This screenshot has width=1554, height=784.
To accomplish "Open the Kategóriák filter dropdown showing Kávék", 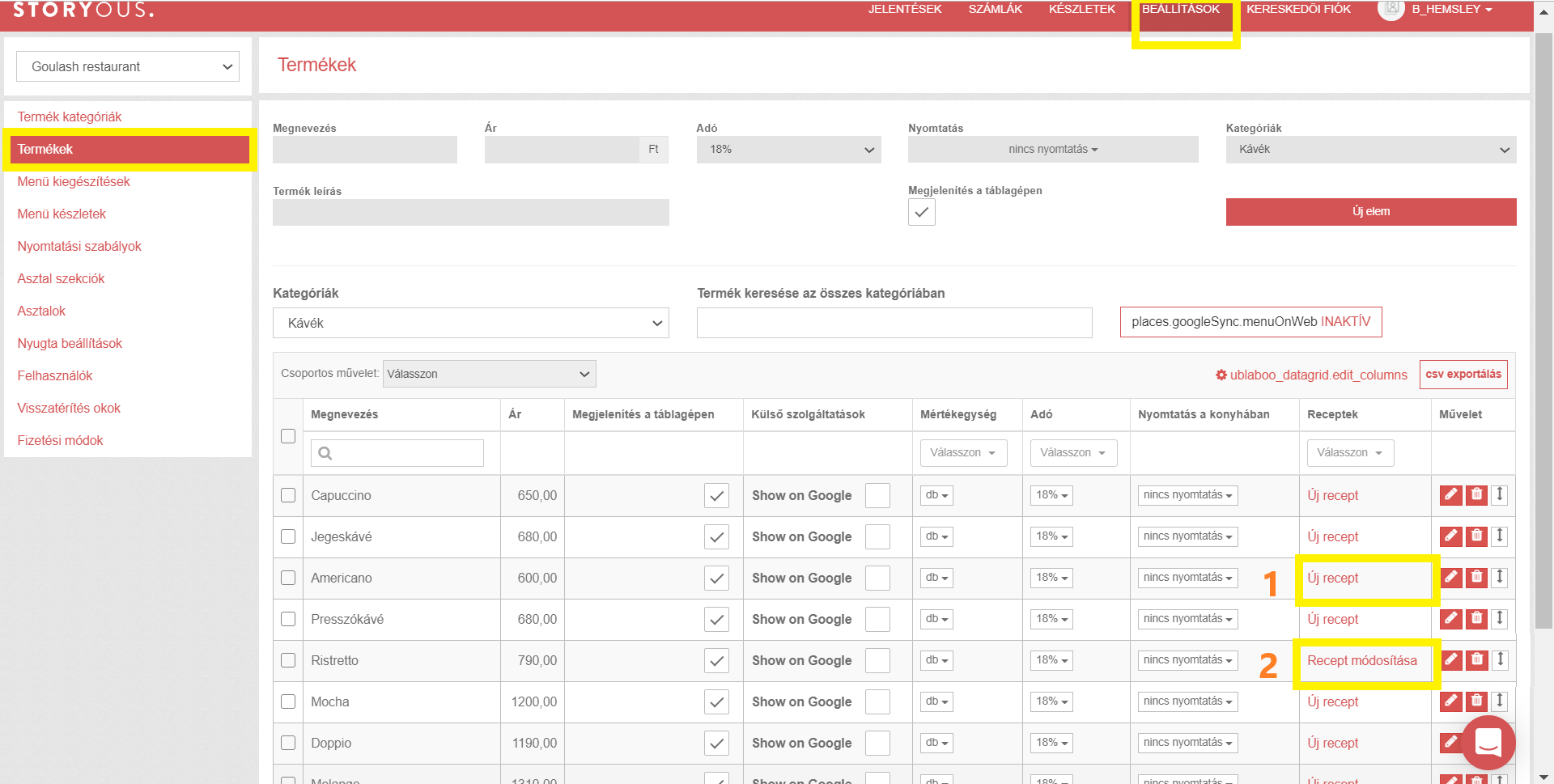I will pyautogui.click(x=471, y=323).
